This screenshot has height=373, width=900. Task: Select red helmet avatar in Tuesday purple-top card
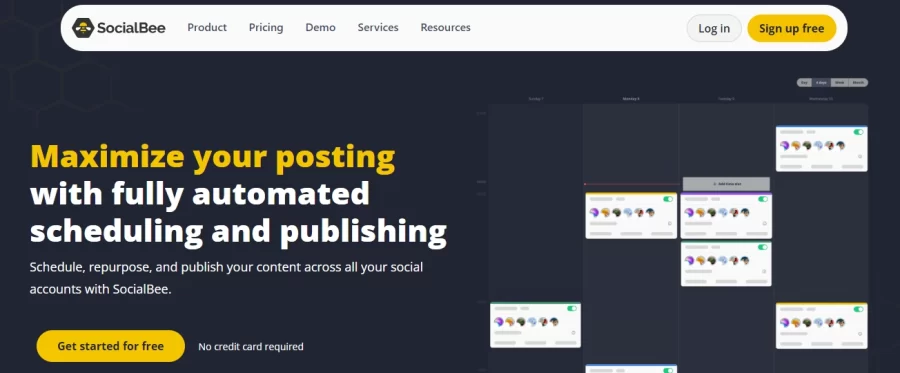click(734, 212)
